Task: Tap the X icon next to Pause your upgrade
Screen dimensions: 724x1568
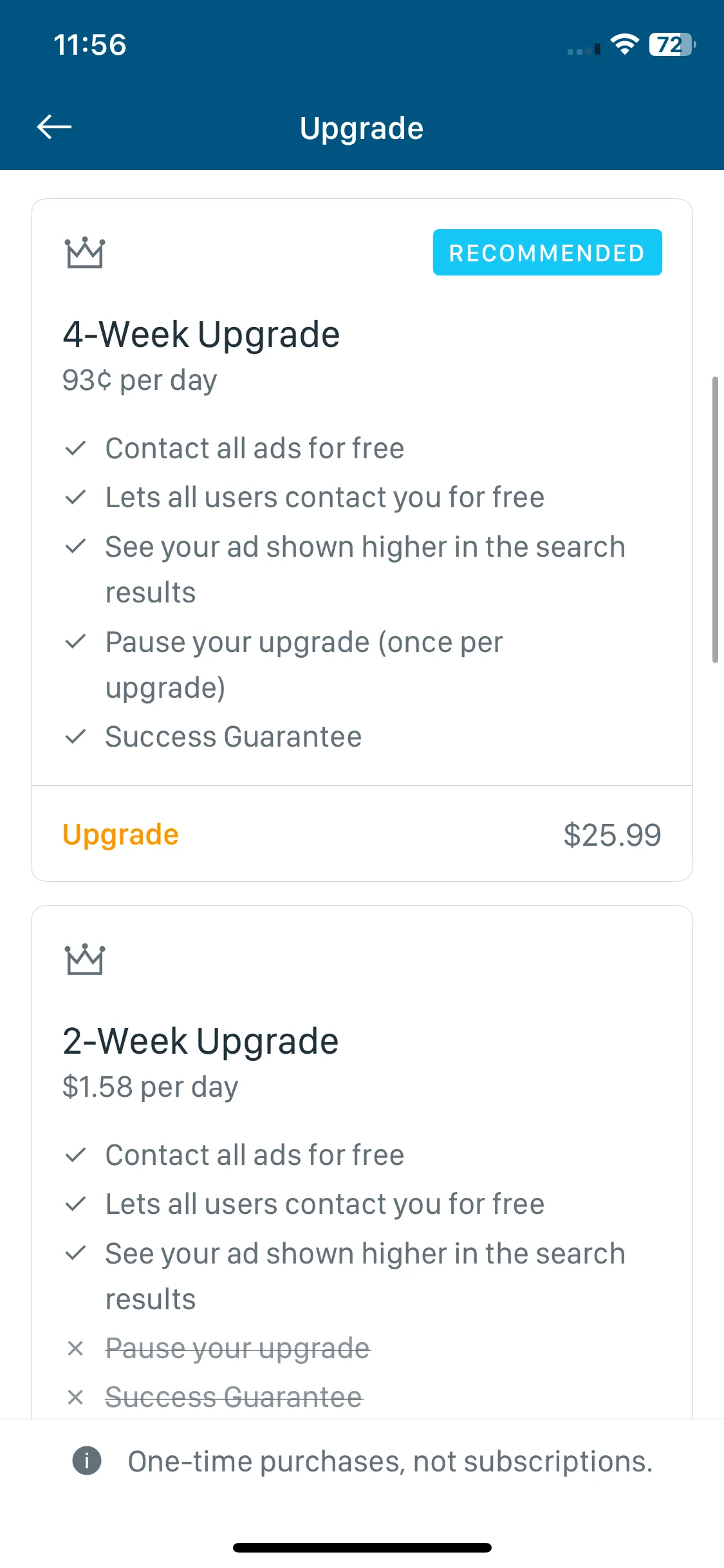Action: tap(75, 1348)
